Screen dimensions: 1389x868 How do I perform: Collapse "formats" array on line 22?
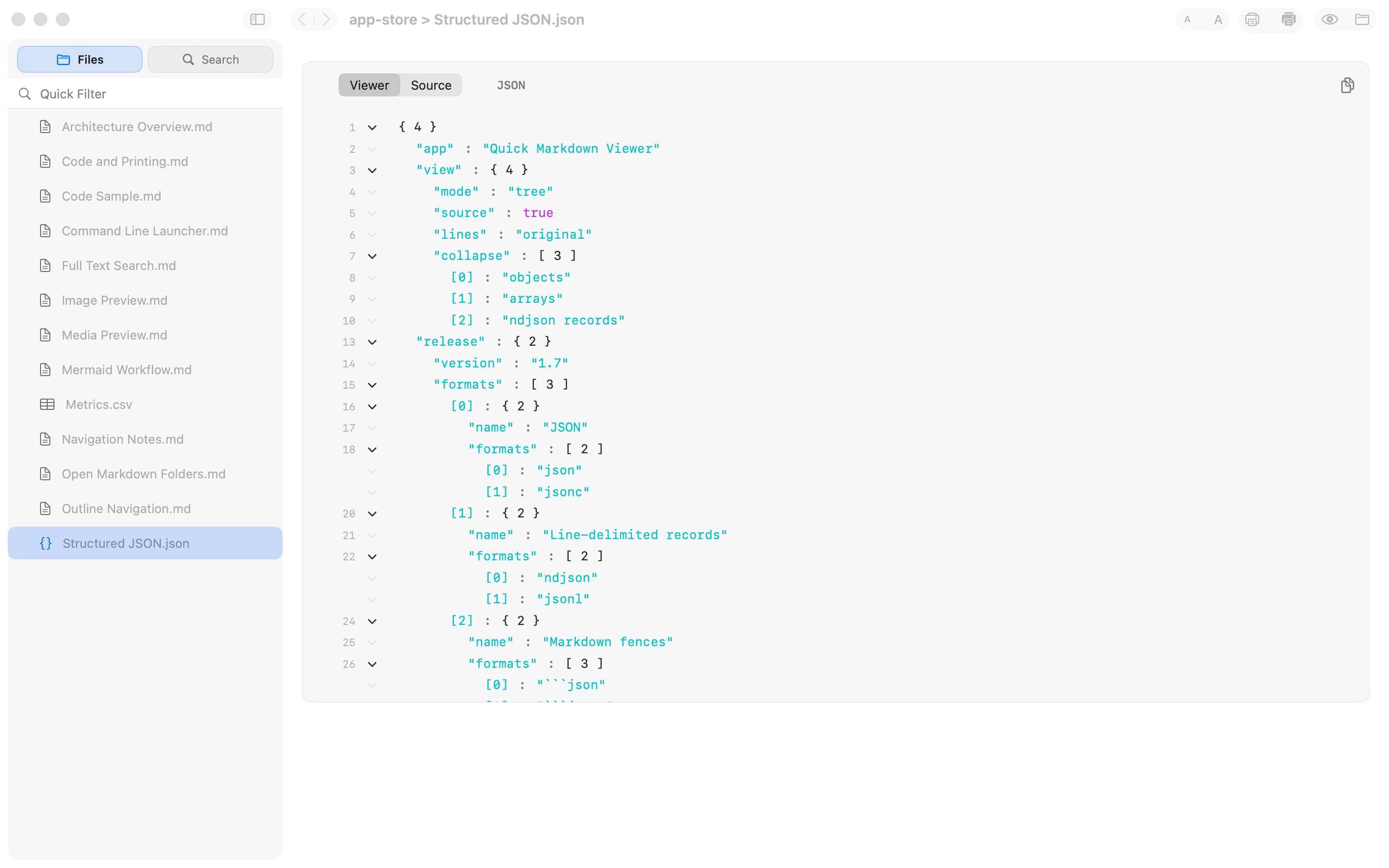[x=372, y=557]
